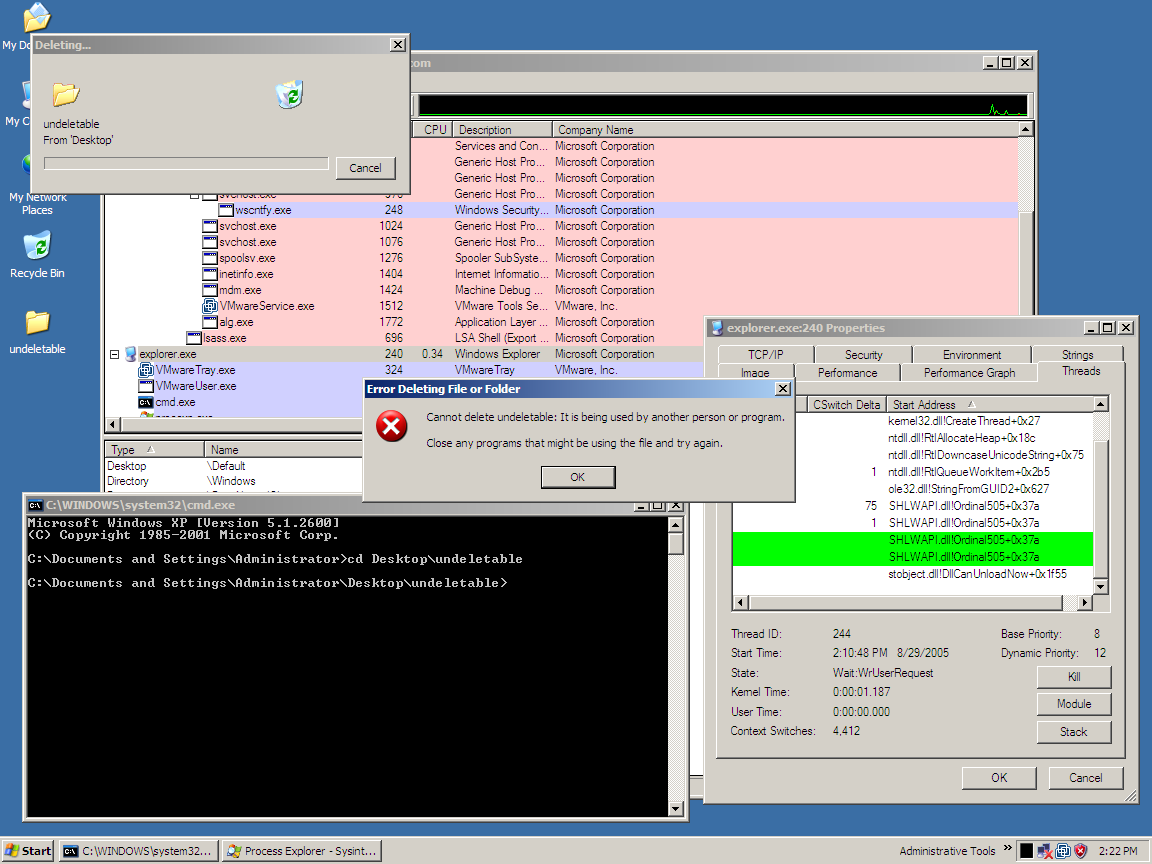Click the process list scroll-up arrow
The image size is (1152, 864).
pos(1026,129)
